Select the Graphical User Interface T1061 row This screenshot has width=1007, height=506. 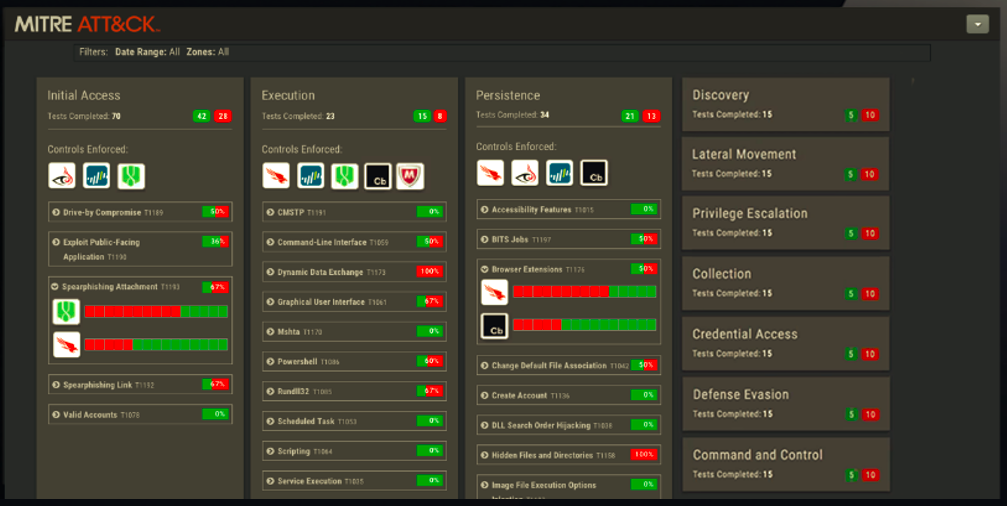355,302
